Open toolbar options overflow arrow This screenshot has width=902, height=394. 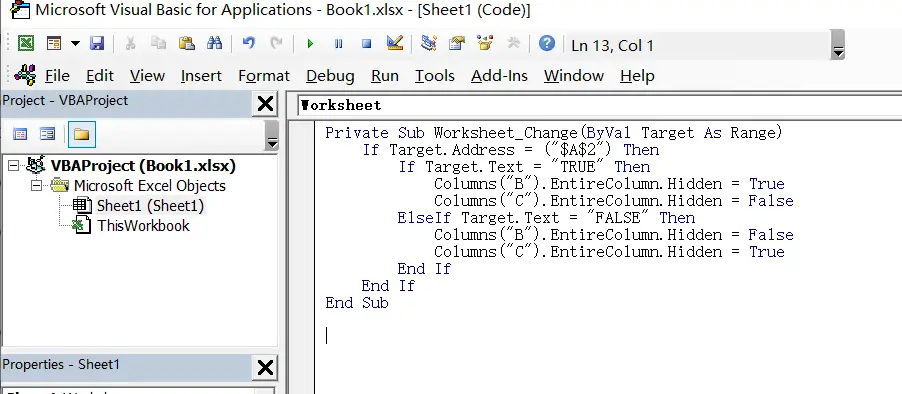[838, 45]
